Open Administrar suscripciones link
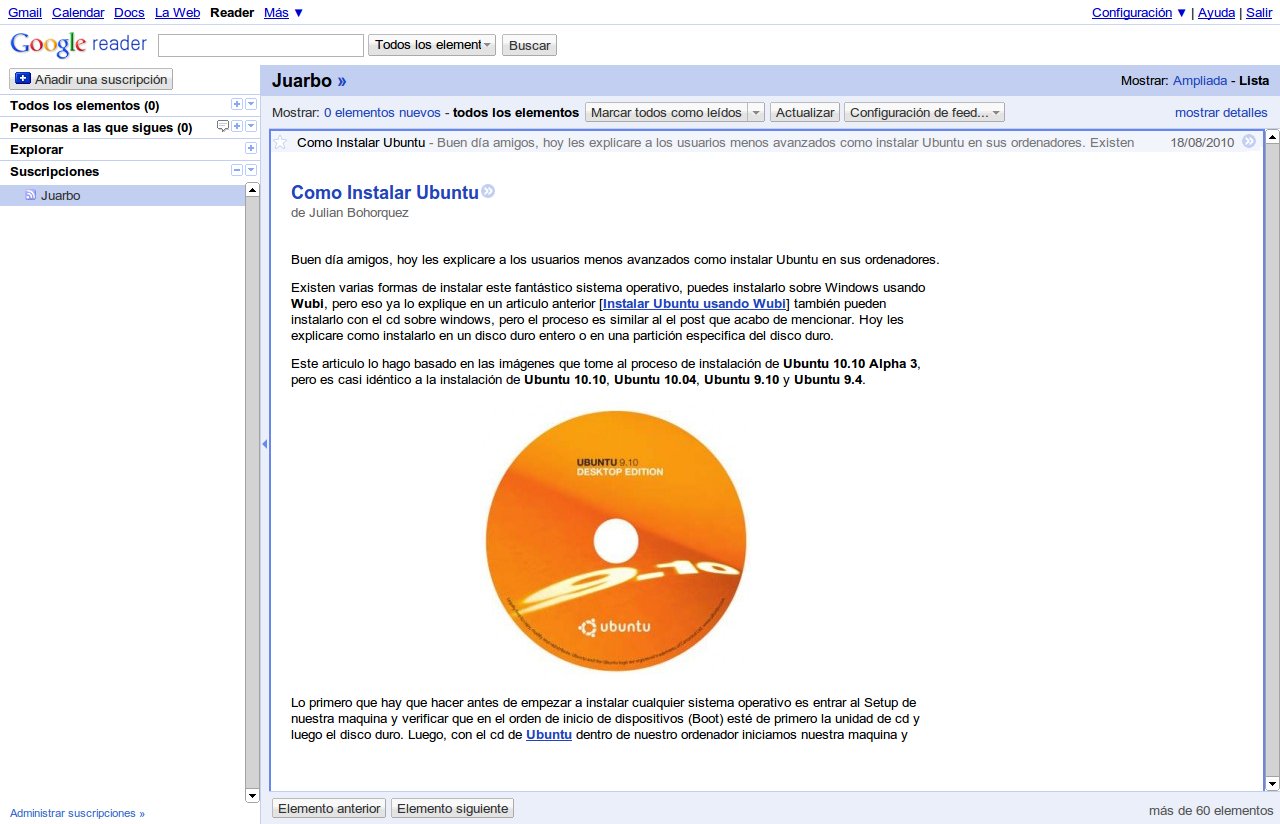The height and width of the screenshot is (824, 1280). pos(77,814)
